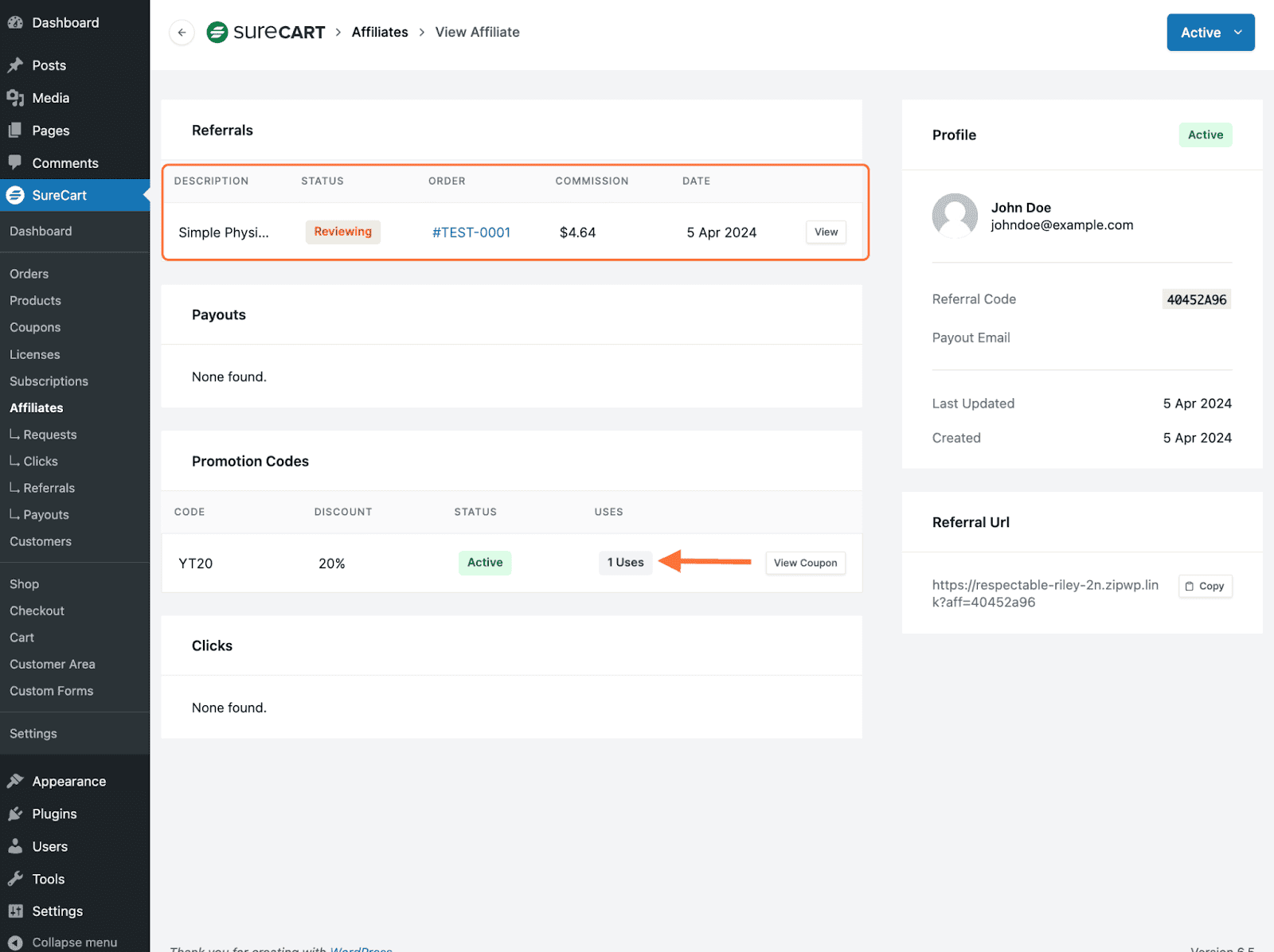This screenshot has width=1274, height=952.
Task: Open Tools via its wrench icon
Action: click(16, 879)
